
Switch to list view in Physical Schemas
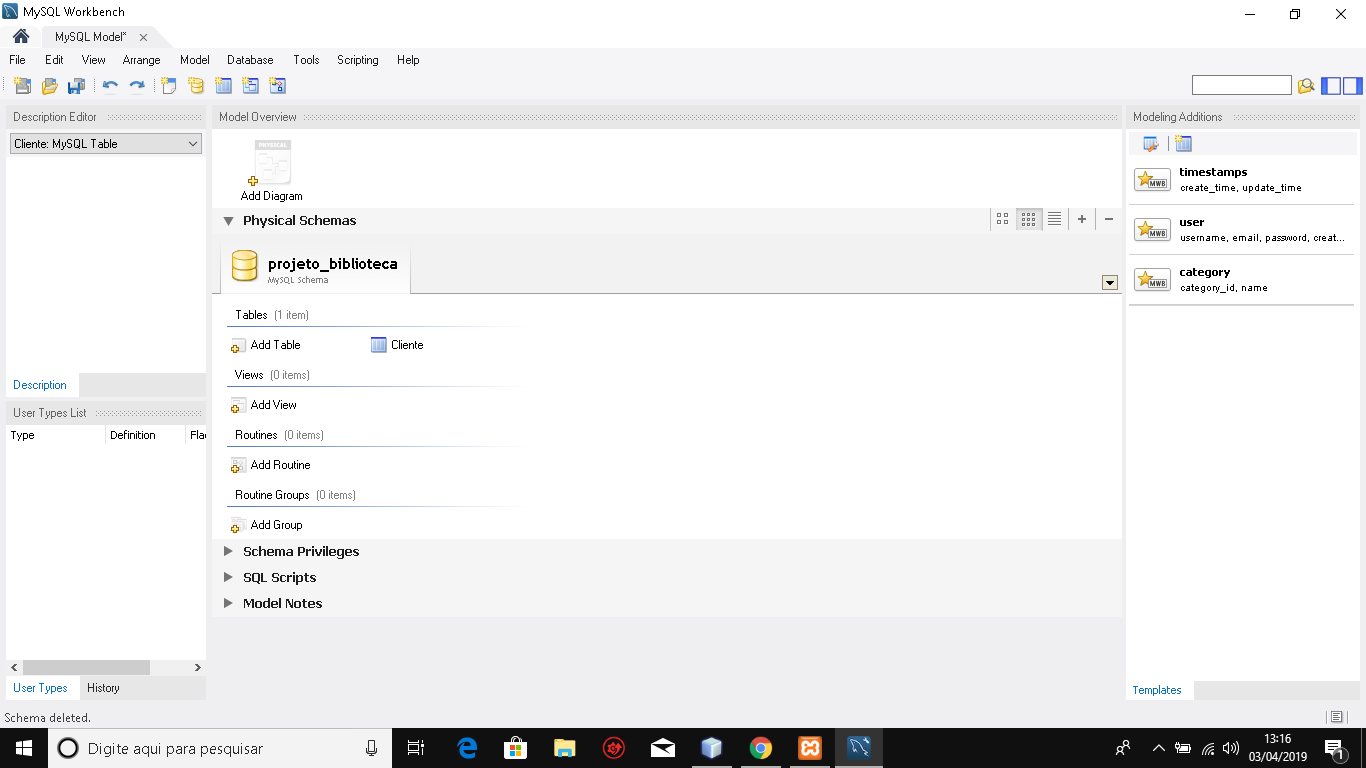(x=1054, y=219)
